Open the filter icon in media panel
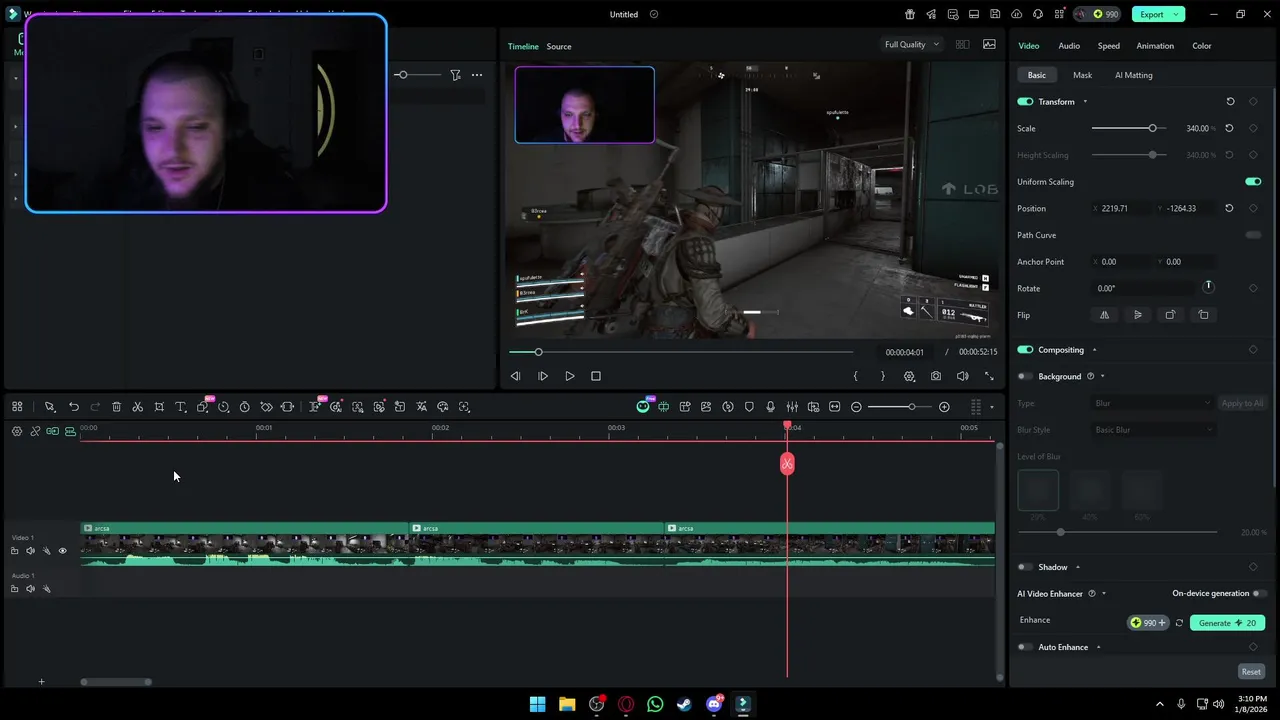The height and width of the screenshot is (720, 1280). coord(455,75)
